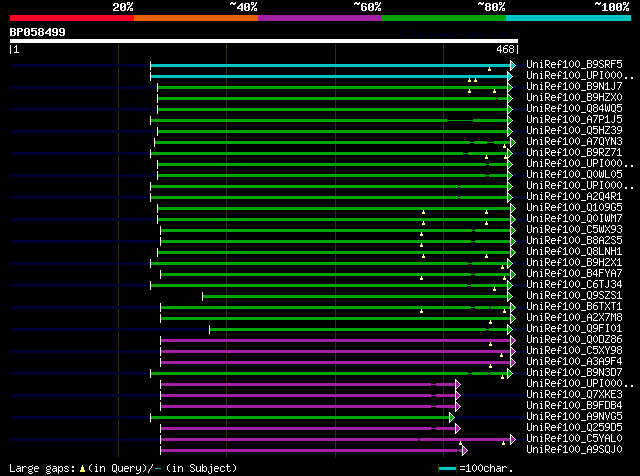Click the red 20% legend color segment
The image size is (640, 476).
click(x=72, y=18)
